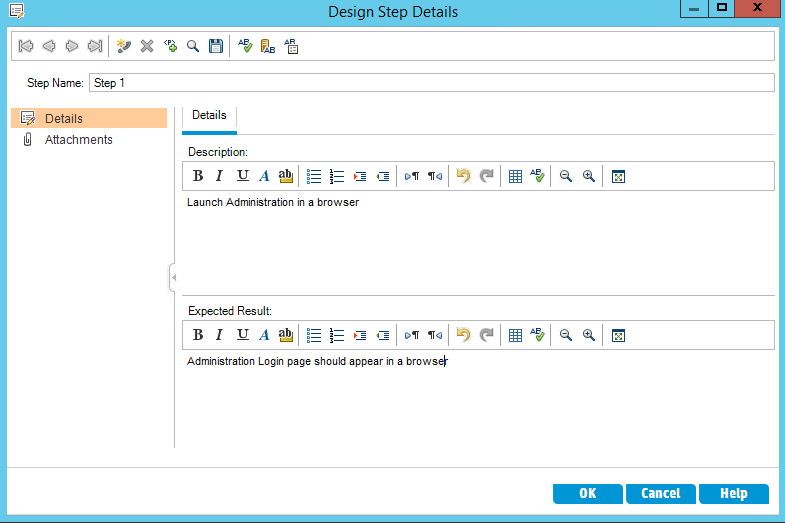Click the Save Steps floppy disk icon
This screenshot has width=785, height=523.
[215, 46]
